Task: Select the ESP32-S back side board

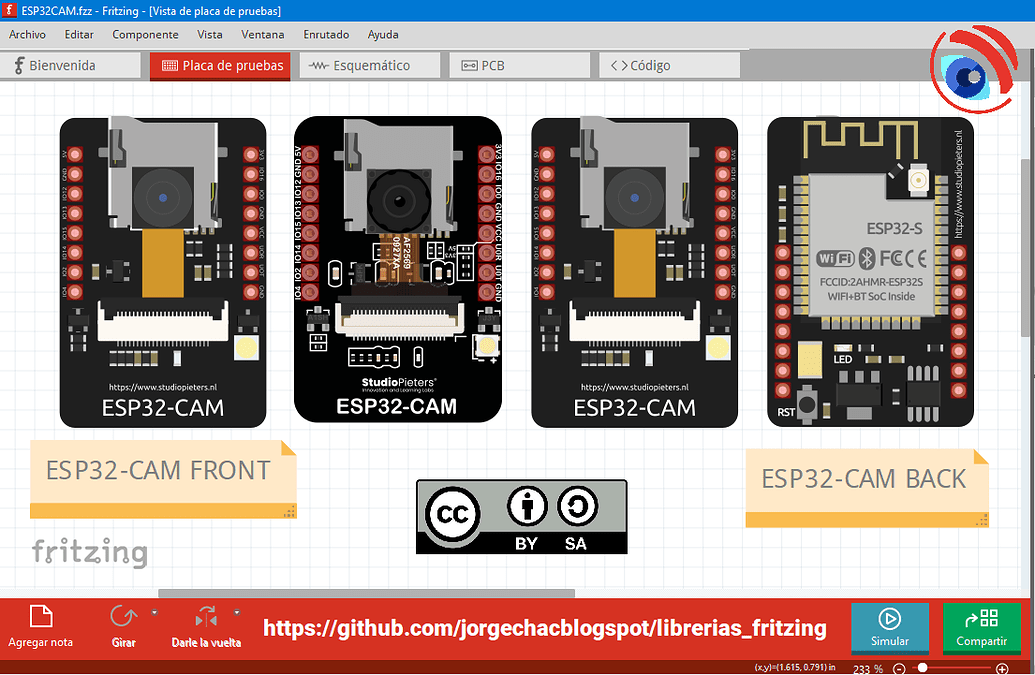Action: (870, 271)
